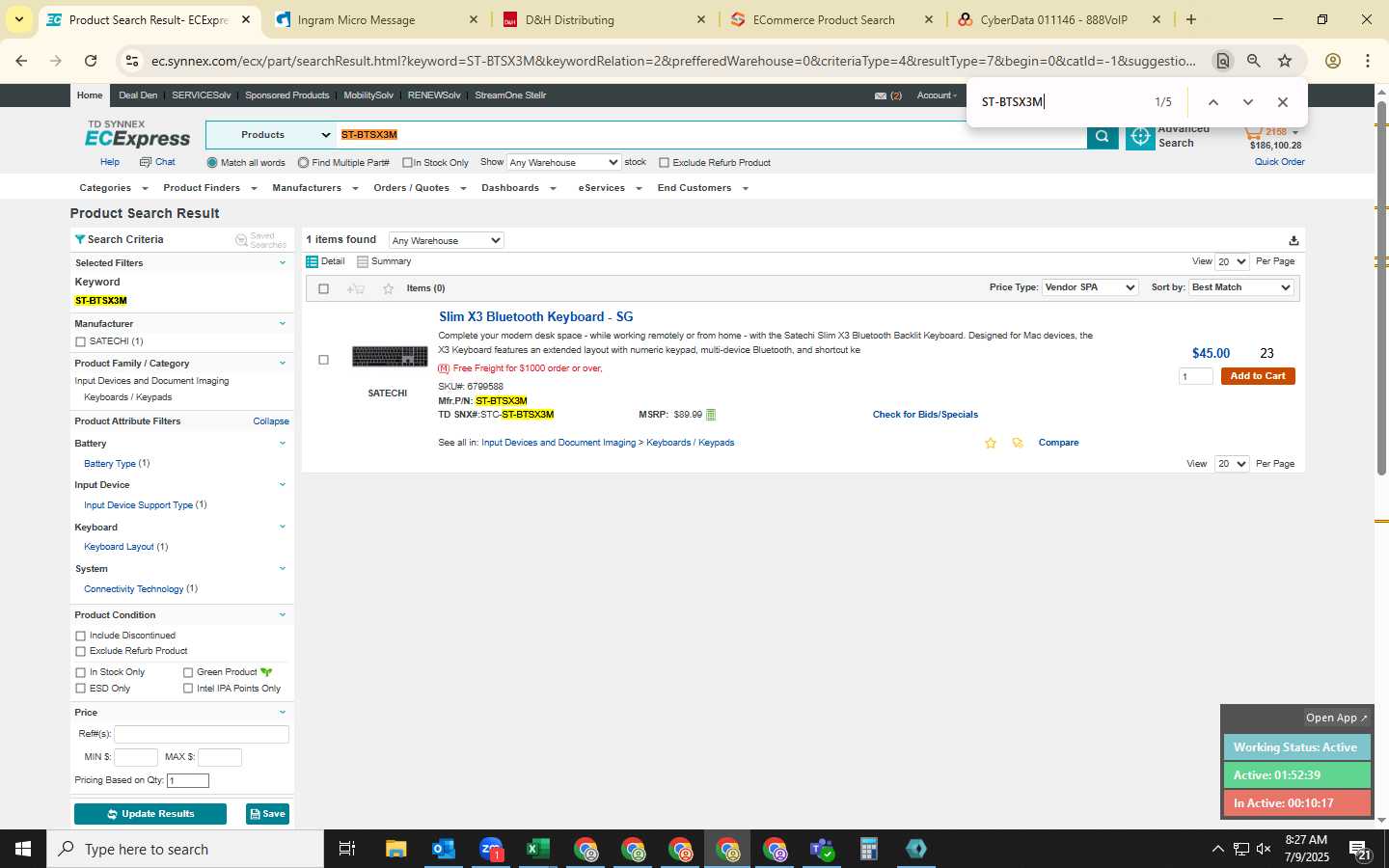The width and height of the screenshot is (1389, 868).
Task: Open top View per page dropdown
Action: (1232, 262)
